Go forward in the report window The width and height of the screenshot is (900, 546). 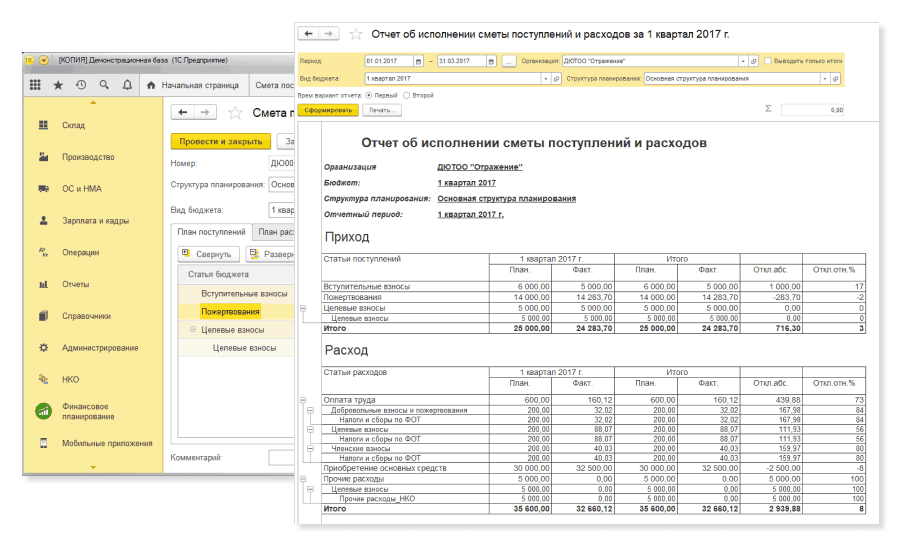coord(328,34)
